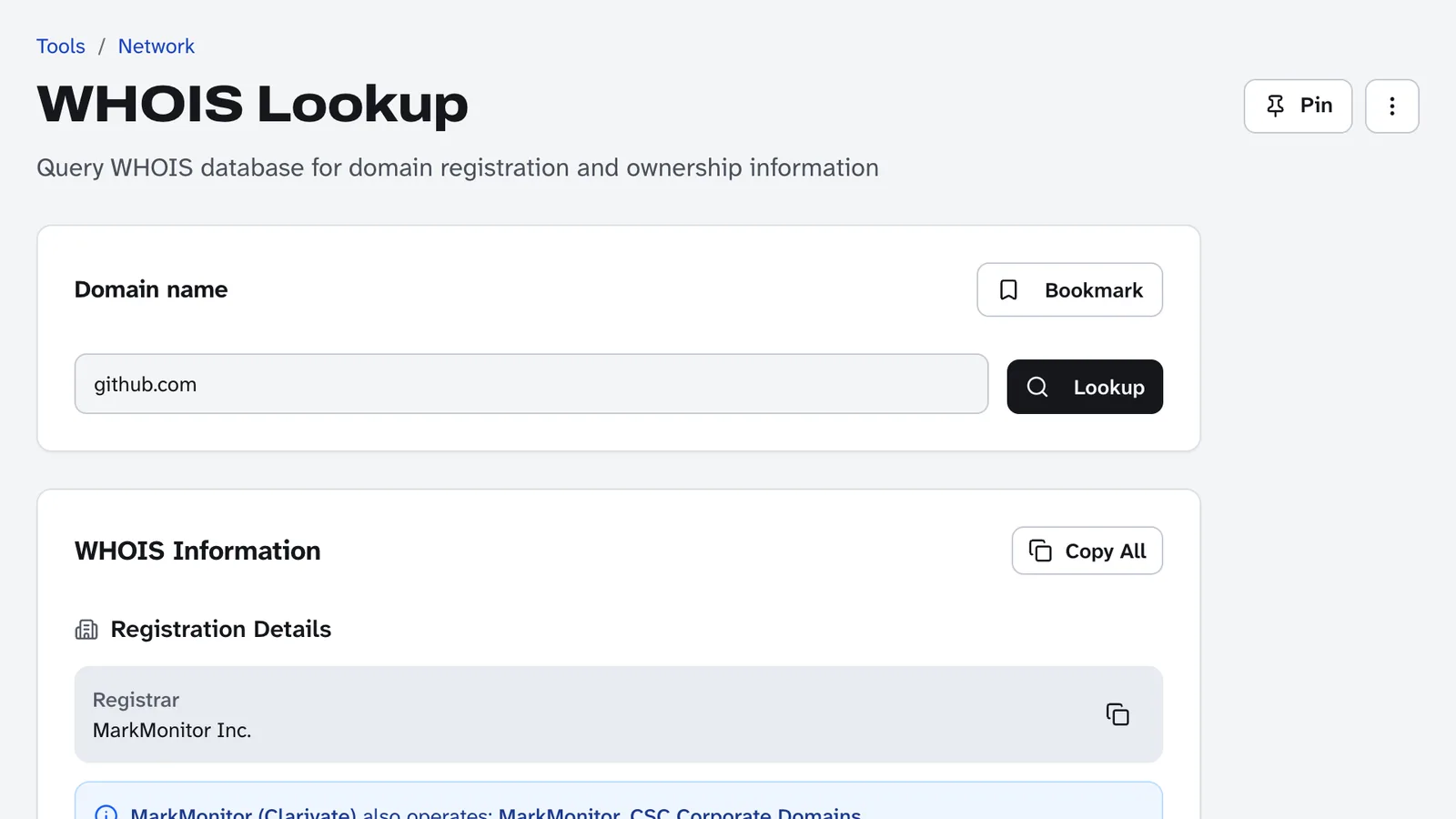Click the 'WHOIS Information' heading
This screenshot has height=819, width=1456.
(x=197, y=551)
